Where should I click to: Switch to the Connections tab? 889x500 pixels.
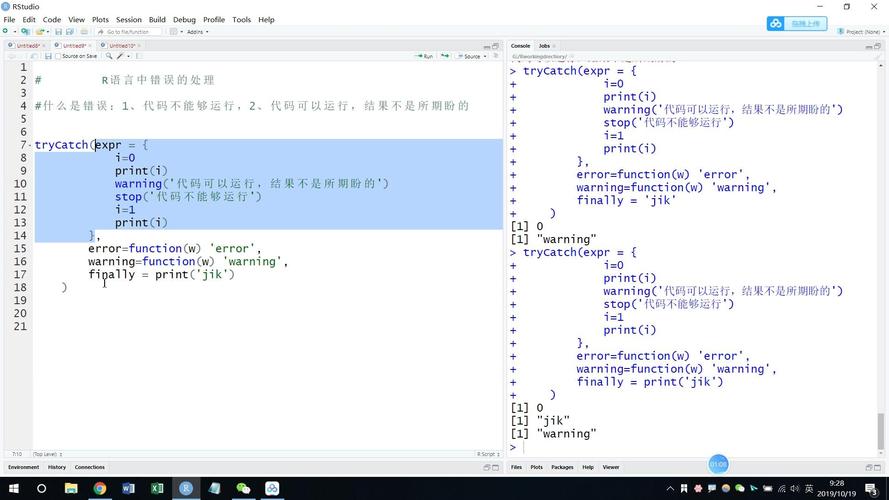[x=90, y=467]
